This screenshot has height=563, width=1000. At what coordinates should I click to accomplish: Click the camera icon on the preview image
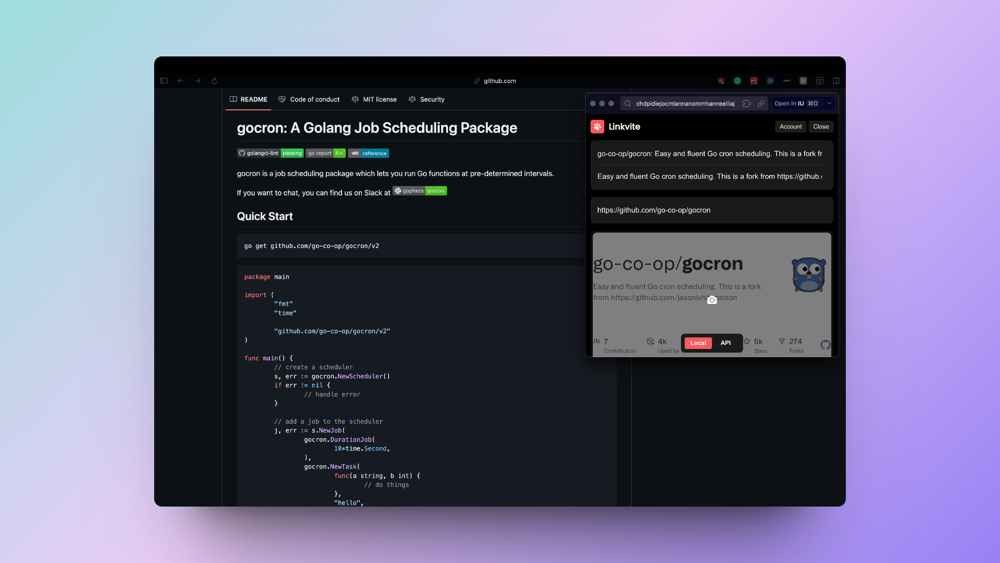pos(712,300)
